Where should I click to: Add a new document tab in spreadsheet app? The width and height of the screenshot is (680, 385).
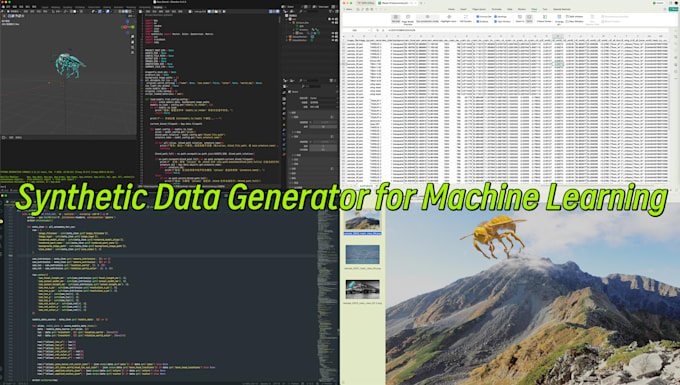[x=421, y=3]
